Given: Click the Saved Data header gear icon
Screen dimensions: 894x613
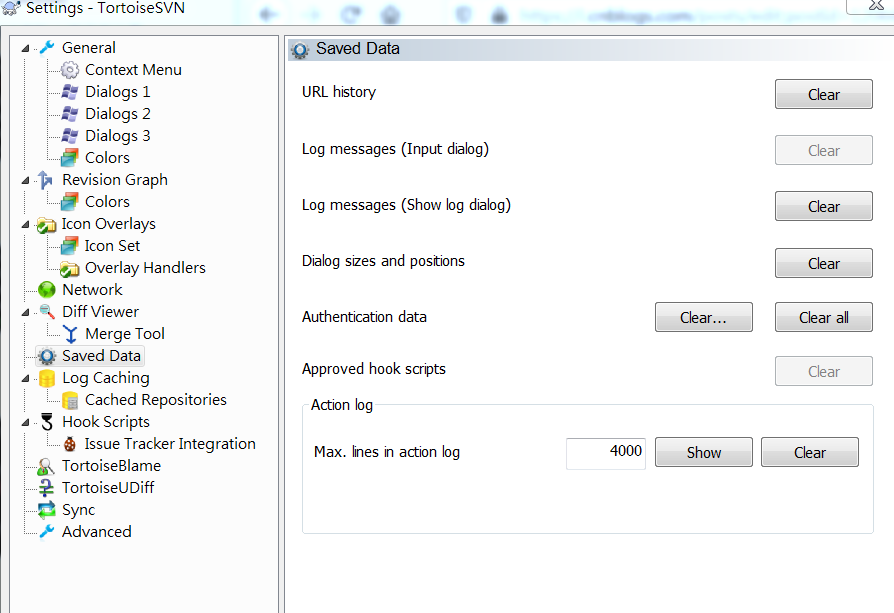Looking at the screenshot, I should click(300, 50).
